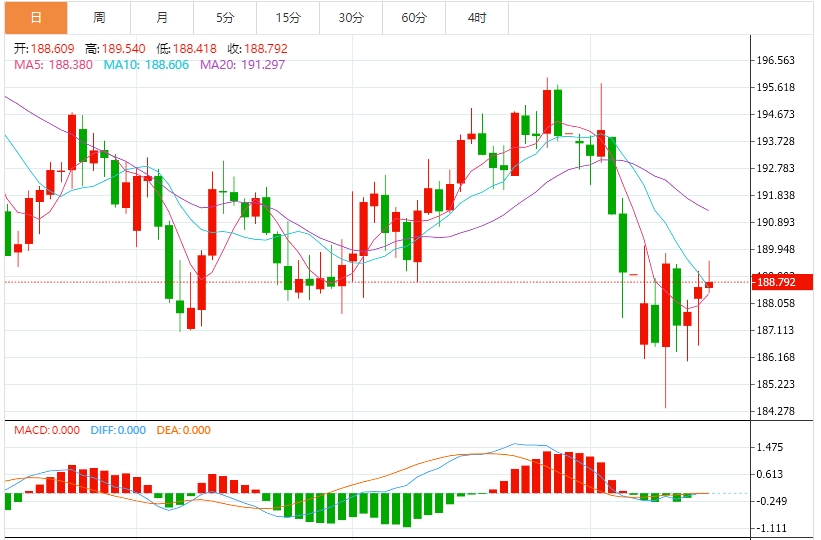The height and width of the screenshot is (540, 821).
Task: Click the MA20: 191.297 label
Action: click(x=242, y=65)
